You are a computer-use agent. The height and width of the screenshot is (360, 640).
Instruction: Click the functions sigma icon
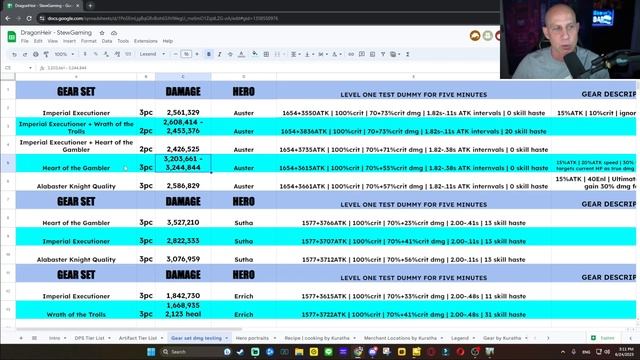407,54
